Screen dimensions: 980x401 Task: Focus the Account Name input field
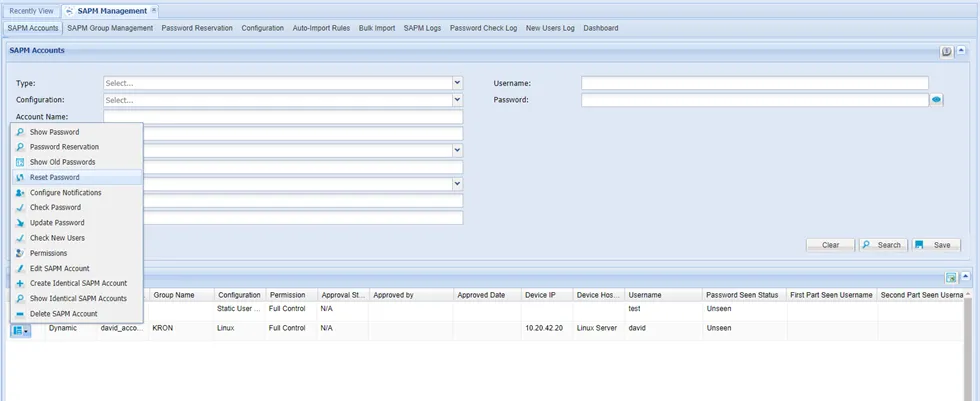(x=283, y=117)
